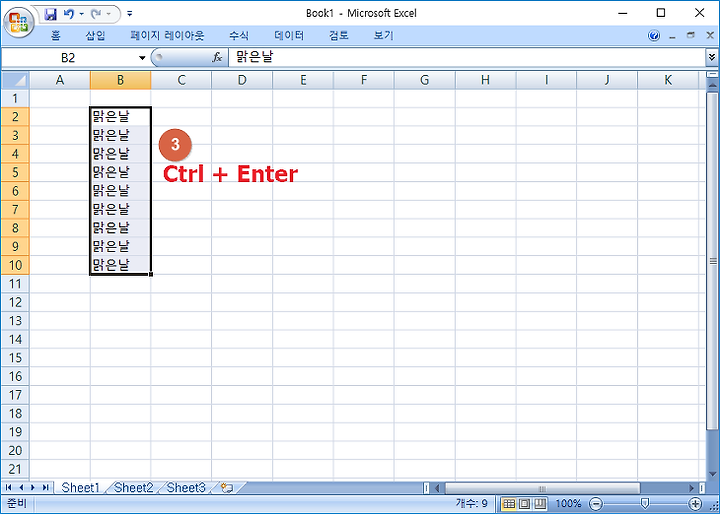The width and height of the screenshot is (720, 514).
Task: Select column A header
Action: [x=60, y=80]
